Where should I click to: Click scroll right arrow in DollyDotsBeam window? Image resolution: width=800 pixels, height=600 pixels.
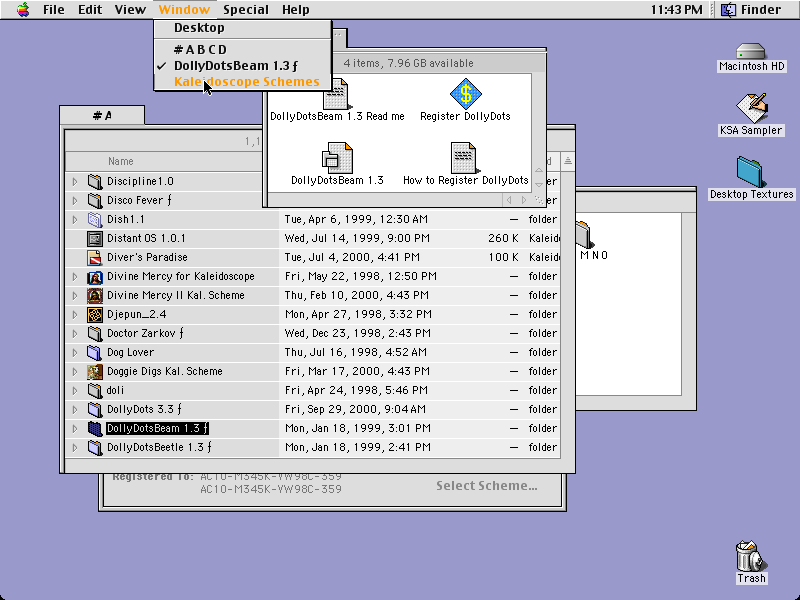524,200
